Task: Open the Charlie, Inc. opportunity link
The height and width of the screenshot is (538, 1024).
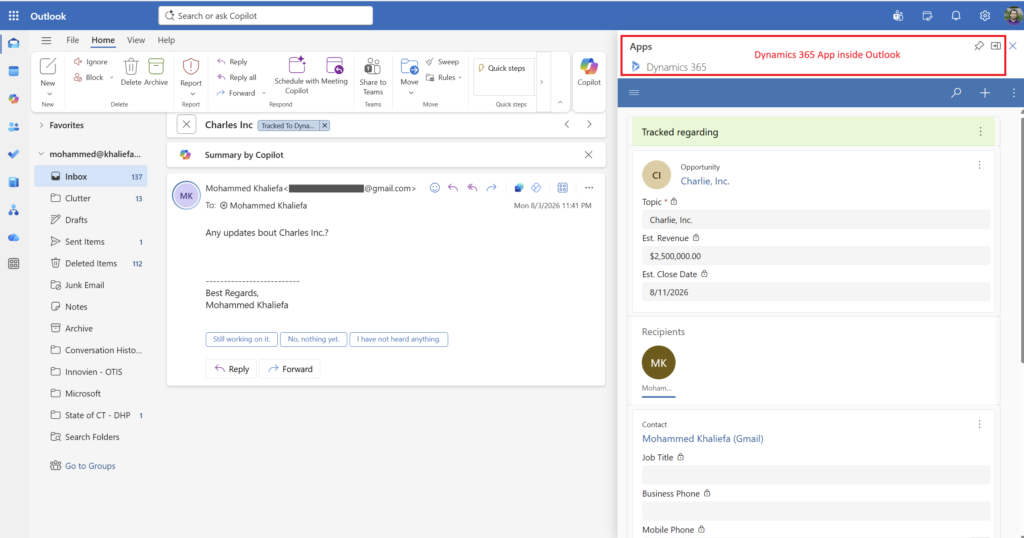Action: (705, 182)
